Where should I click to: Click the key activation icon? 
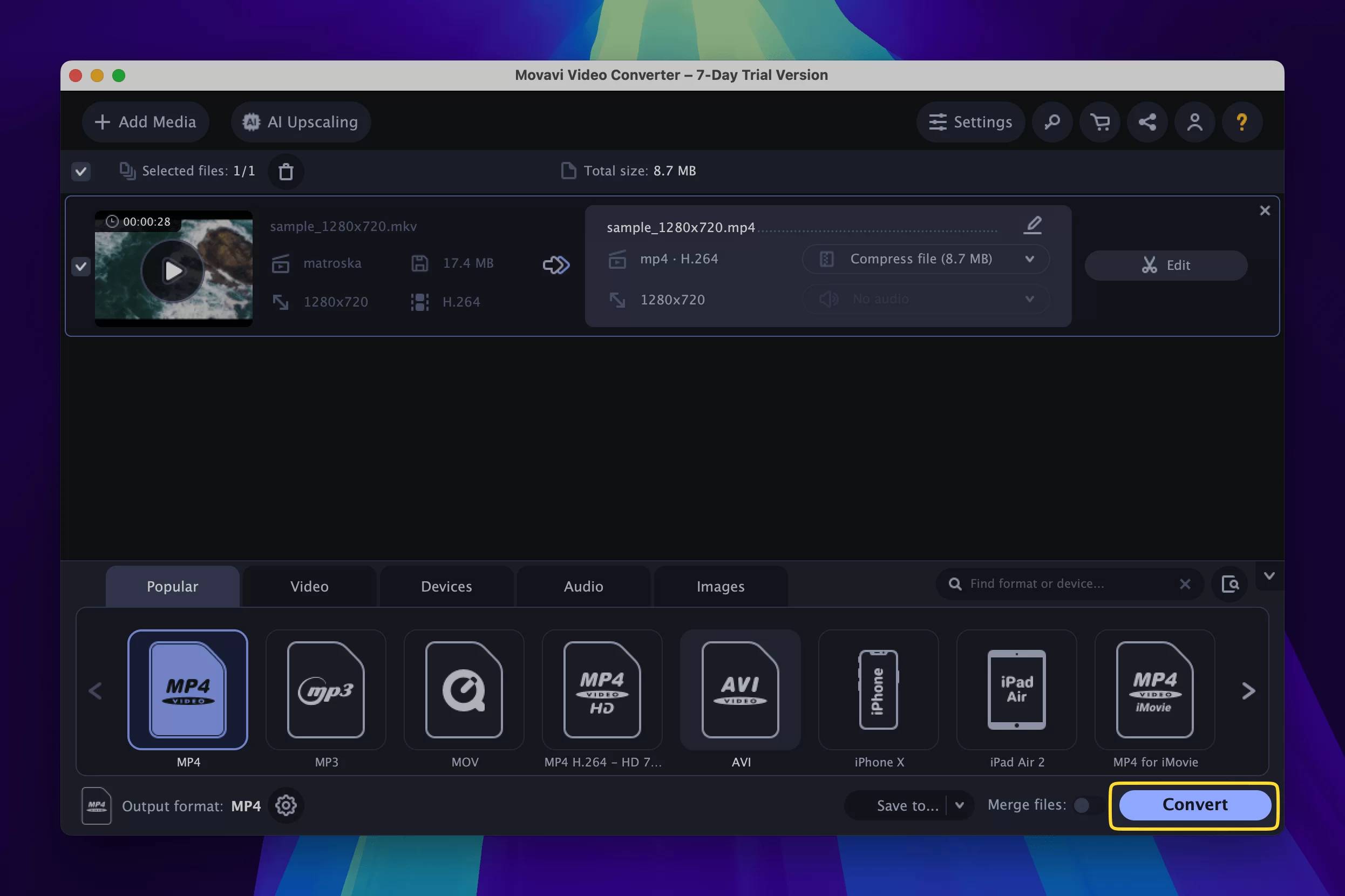point(1052,121)
